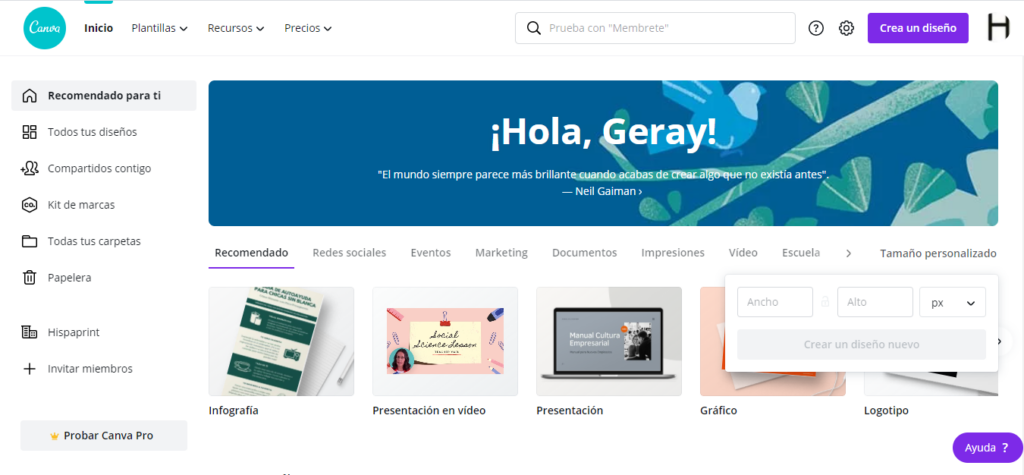Click the plus icon beside Invitar miembros
Image resolution: width=1024 pixels, height=475 pixels.
[29, 369]
